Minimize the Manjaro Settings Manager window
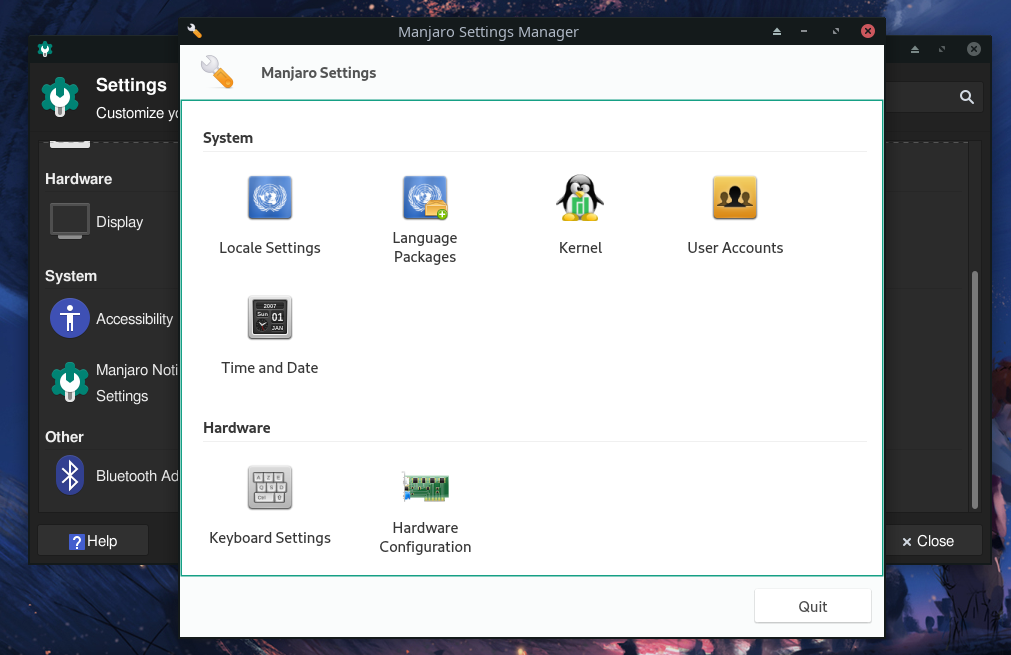Screen dimensions: 1011x655 coord(804,31)
